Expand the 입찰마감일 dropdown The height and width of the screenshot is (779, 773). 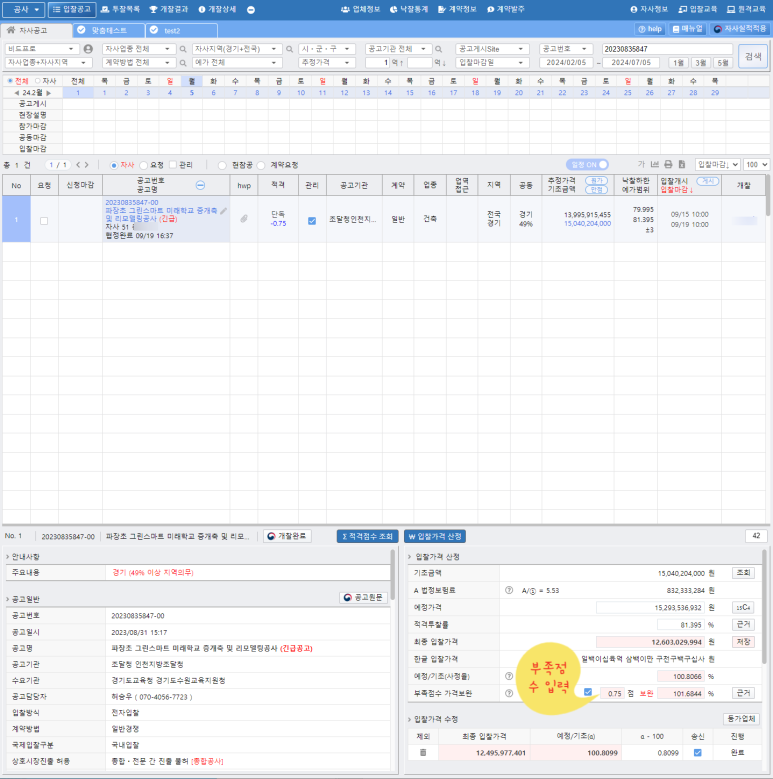click(x=491, y=63)
